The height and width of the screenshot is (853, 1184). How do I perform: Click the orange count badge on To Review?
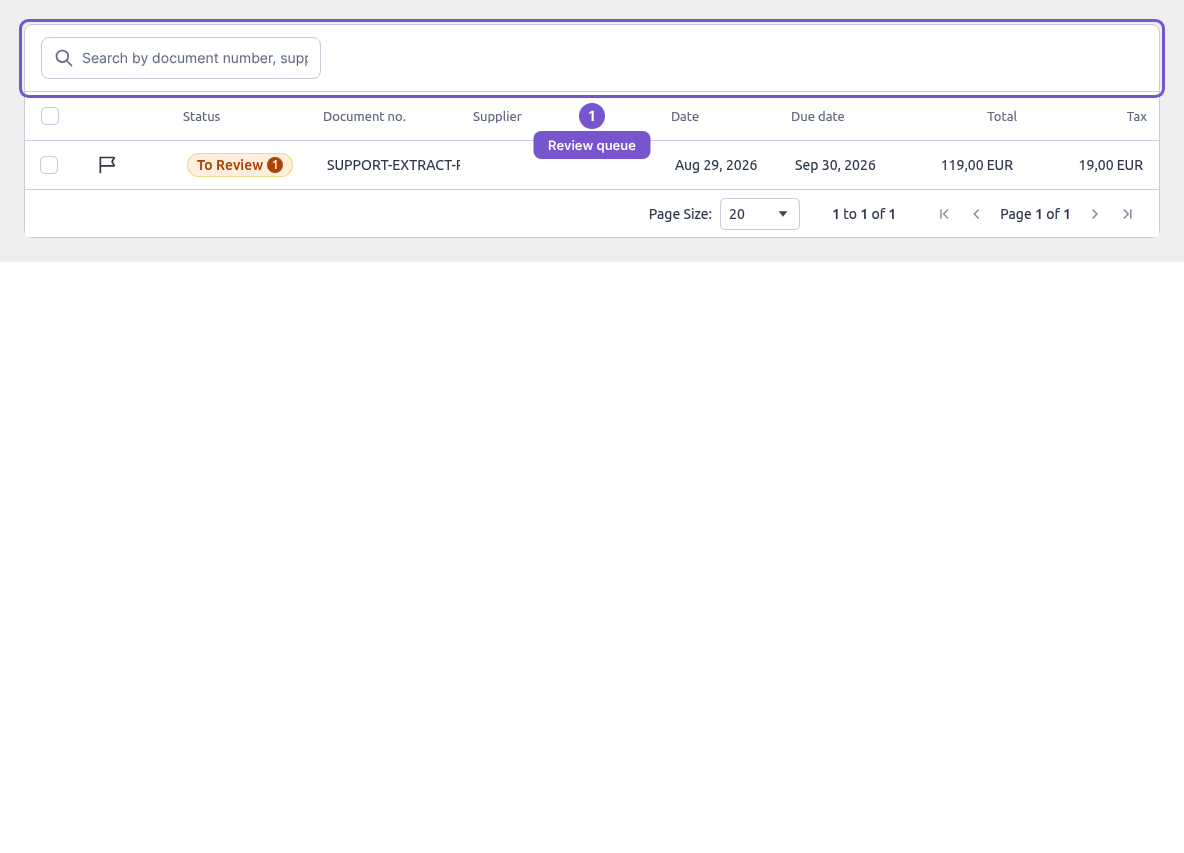click(x=275, y=165)
